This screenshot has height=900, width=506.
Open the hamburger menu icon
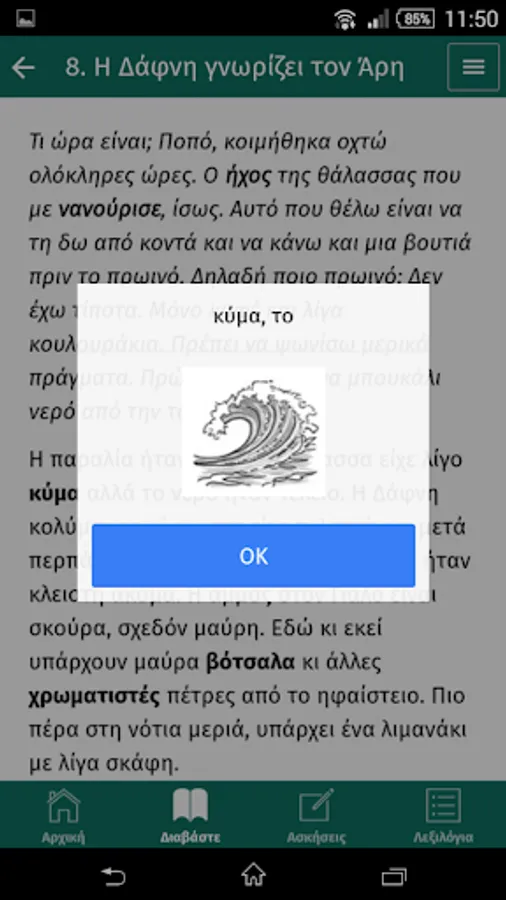(473, 67)
